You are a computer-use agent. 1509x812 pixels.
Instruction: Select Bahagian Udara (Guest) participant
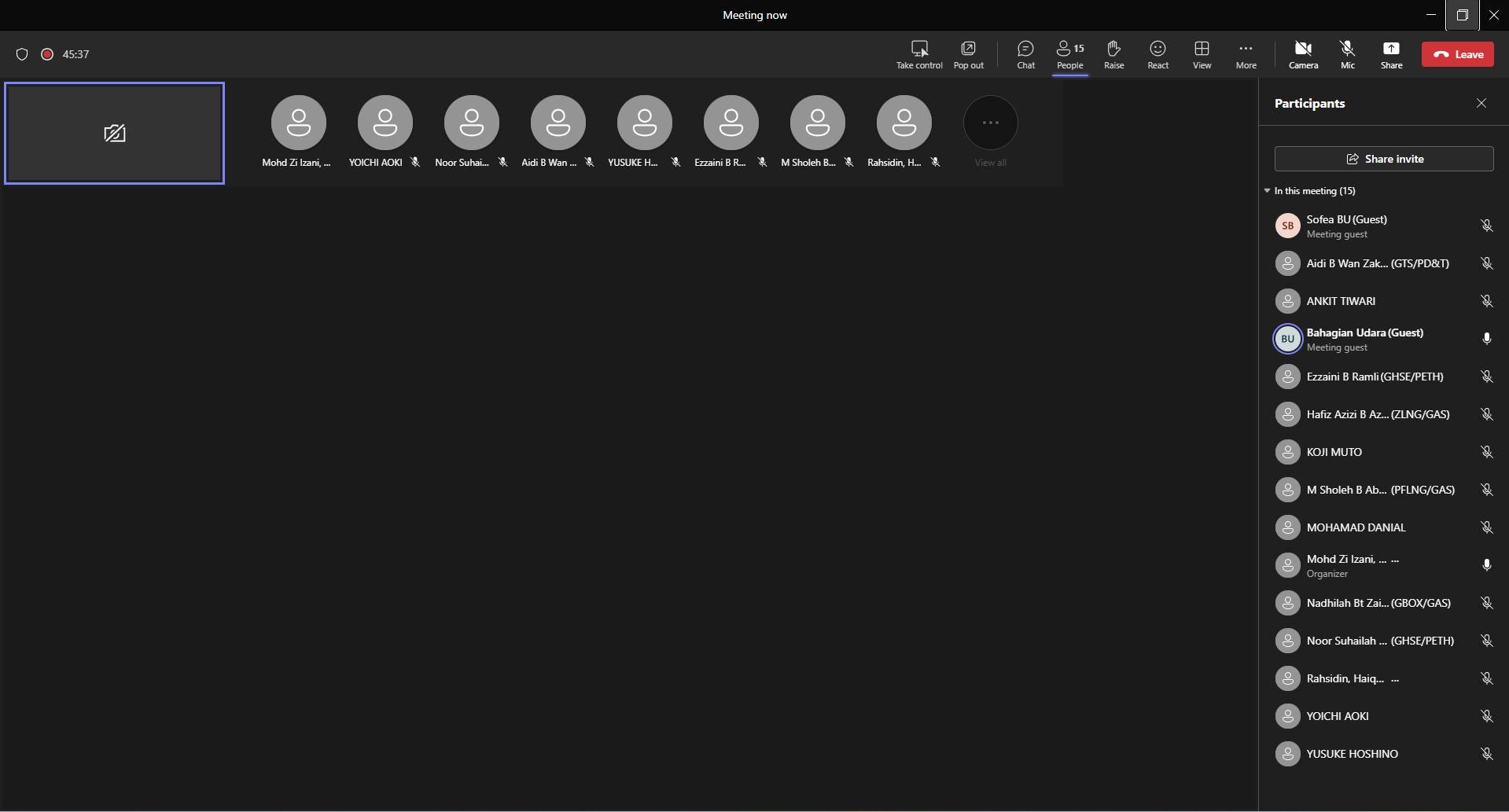pyautogui.click(x=1383, y=339)
